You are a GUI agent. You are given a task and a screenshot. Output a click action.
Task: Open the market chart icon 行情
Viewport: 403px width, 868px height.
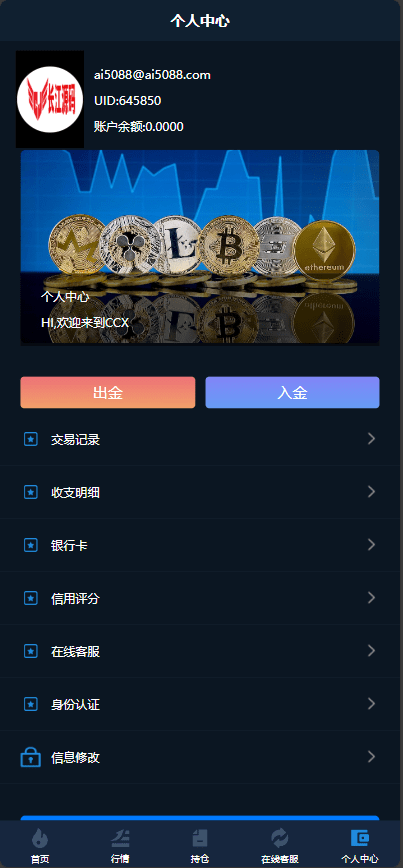pyautogui.click(x=120, y=838)
